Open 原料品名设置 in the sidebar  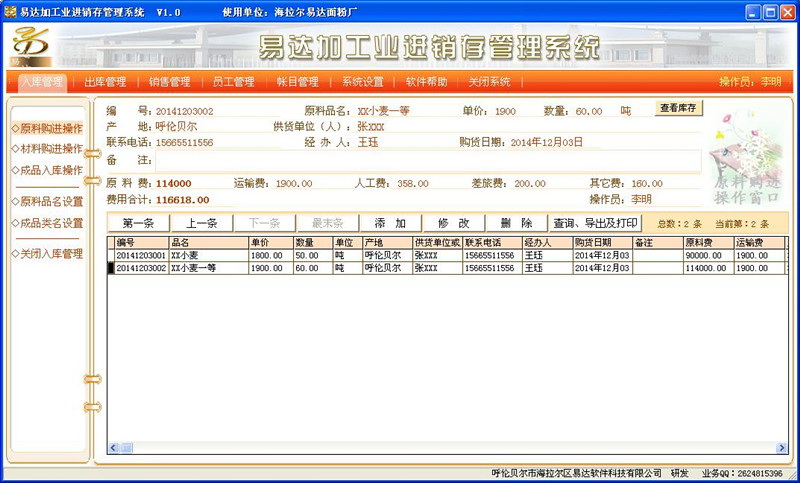[47, 201]
